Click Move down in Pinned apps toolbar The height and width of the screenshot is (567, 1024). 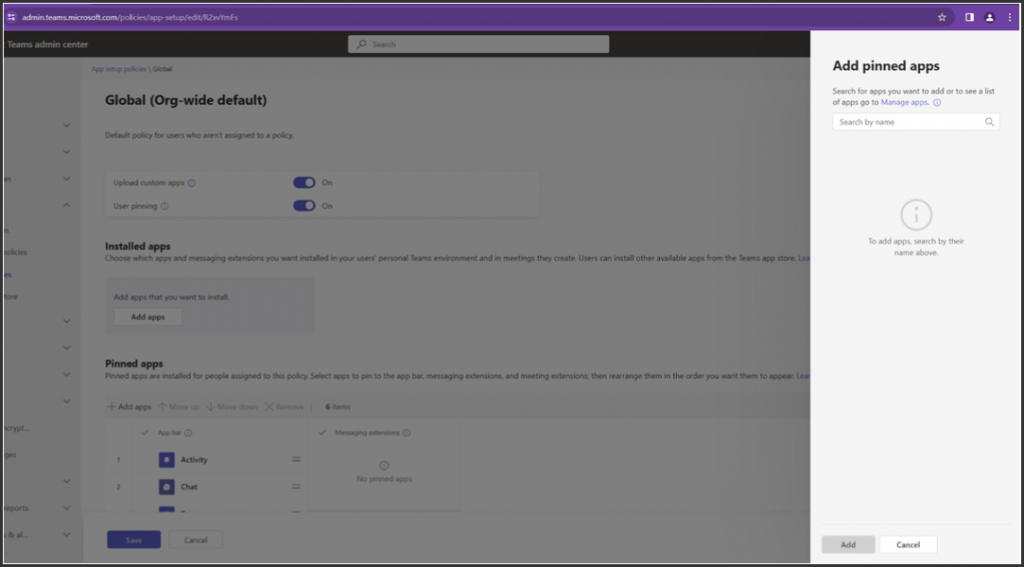232,407
